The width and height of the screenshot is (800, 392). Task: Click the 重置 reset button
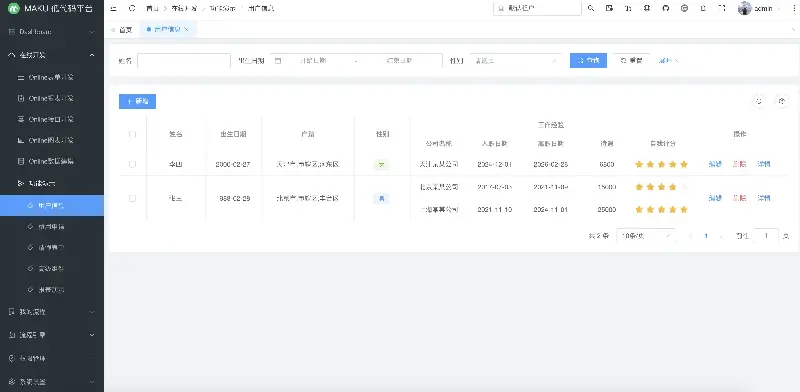point(631,60)
